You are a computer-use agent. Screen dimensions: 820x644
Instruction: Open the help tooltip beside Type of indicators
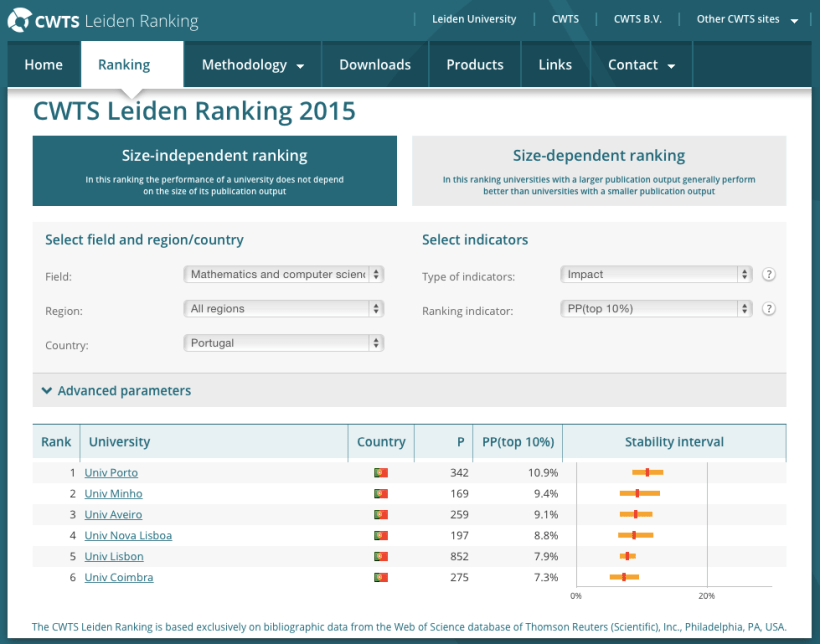769,274
